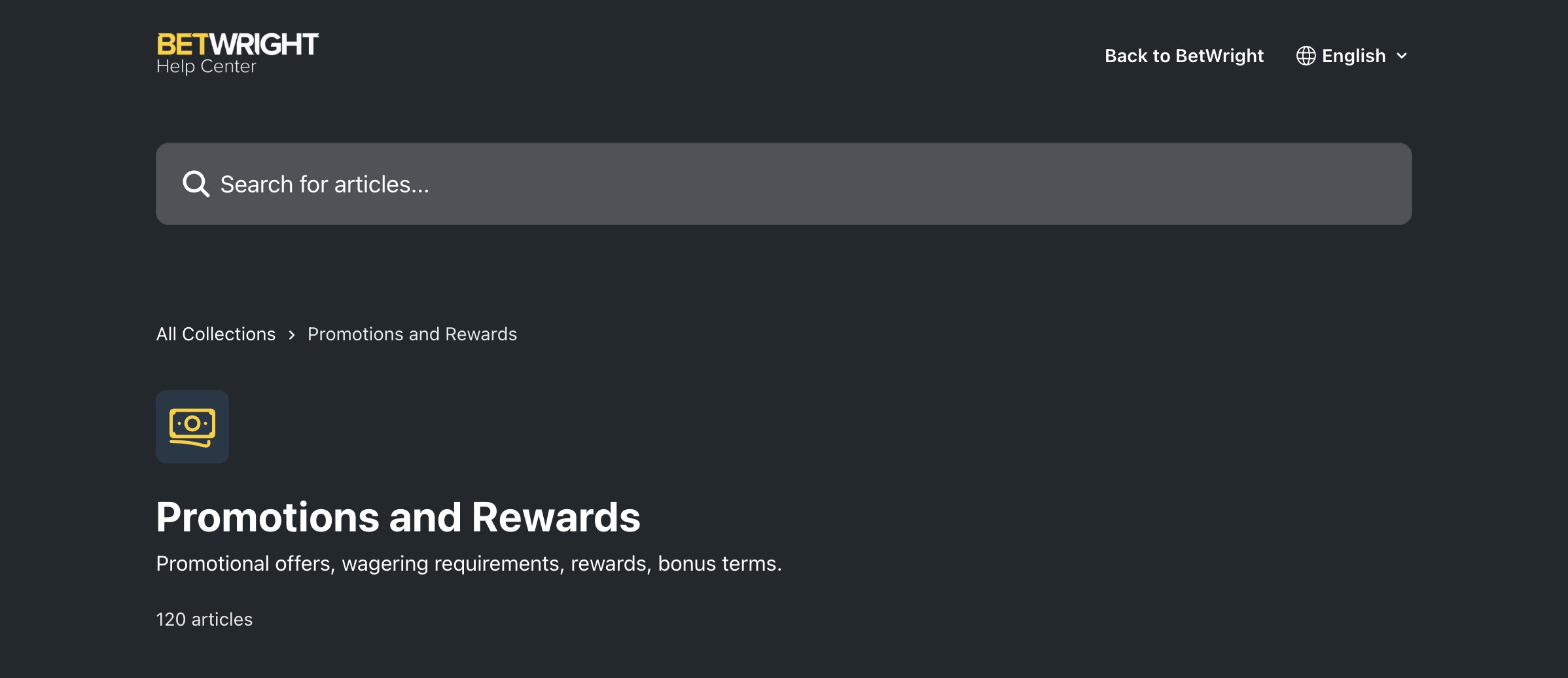Click the word Rewards in large heading
This screenshot has width=1568, height=678.
point(556,517)
